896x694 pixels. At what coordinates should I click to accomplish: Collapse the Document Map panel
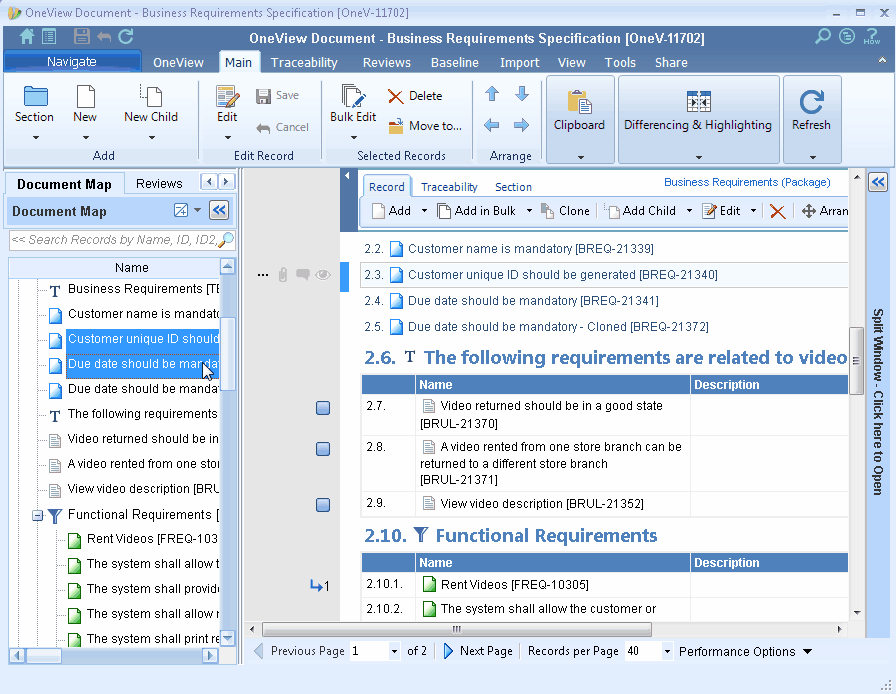pyautogui.click(x=219, y=210)
